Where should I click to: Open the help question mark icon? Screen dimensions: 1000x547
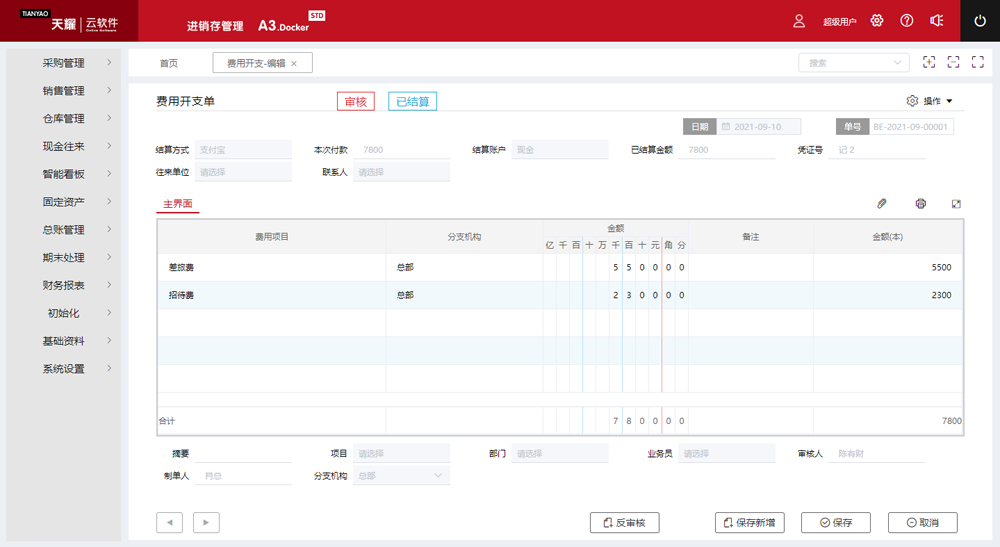907,21
